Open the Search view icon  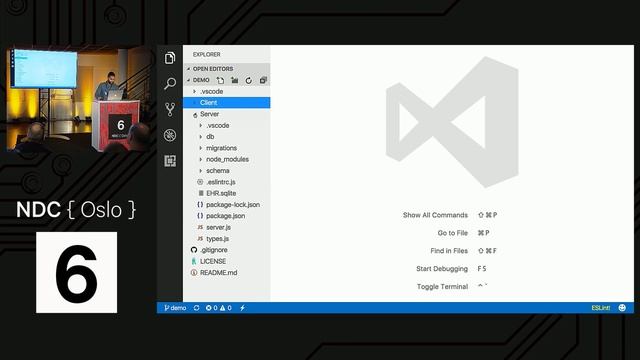pos(170,84)
